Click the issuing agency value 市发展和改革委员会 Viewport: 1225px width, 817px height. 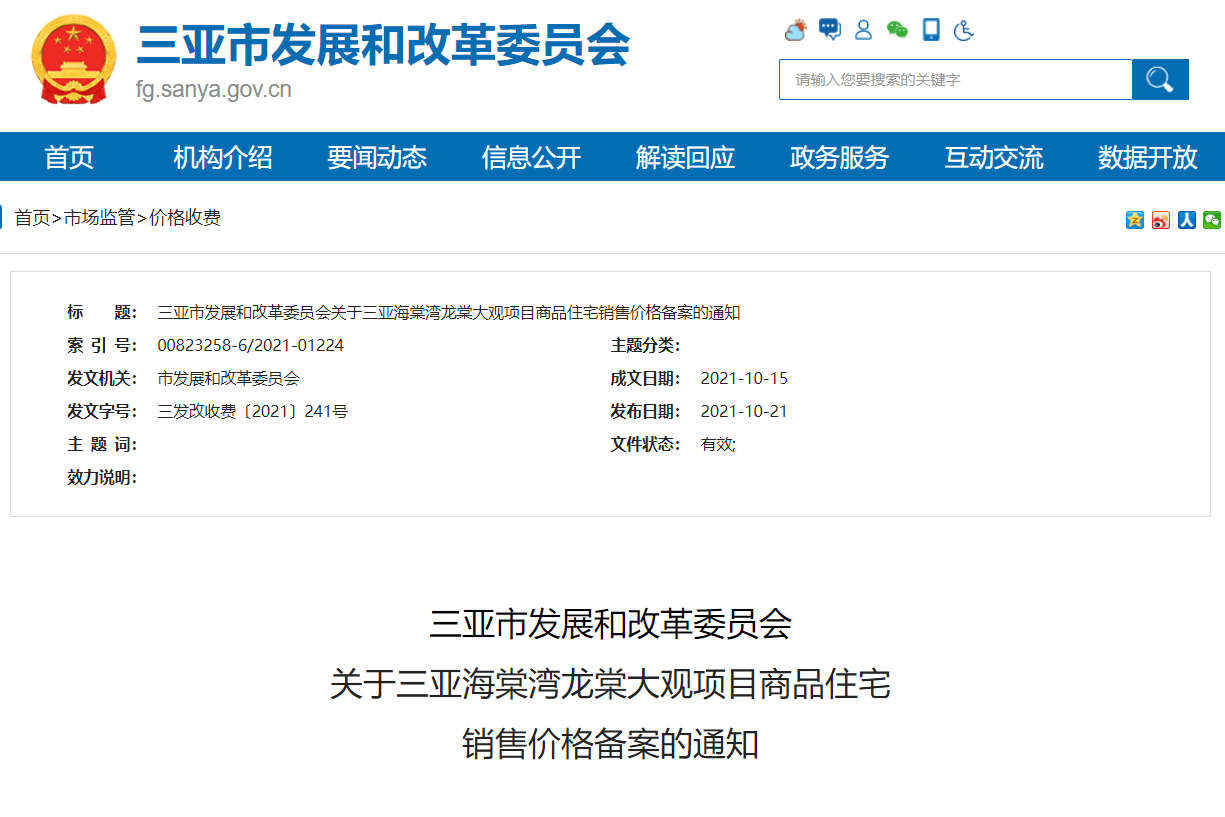click(x=229, y=379)
